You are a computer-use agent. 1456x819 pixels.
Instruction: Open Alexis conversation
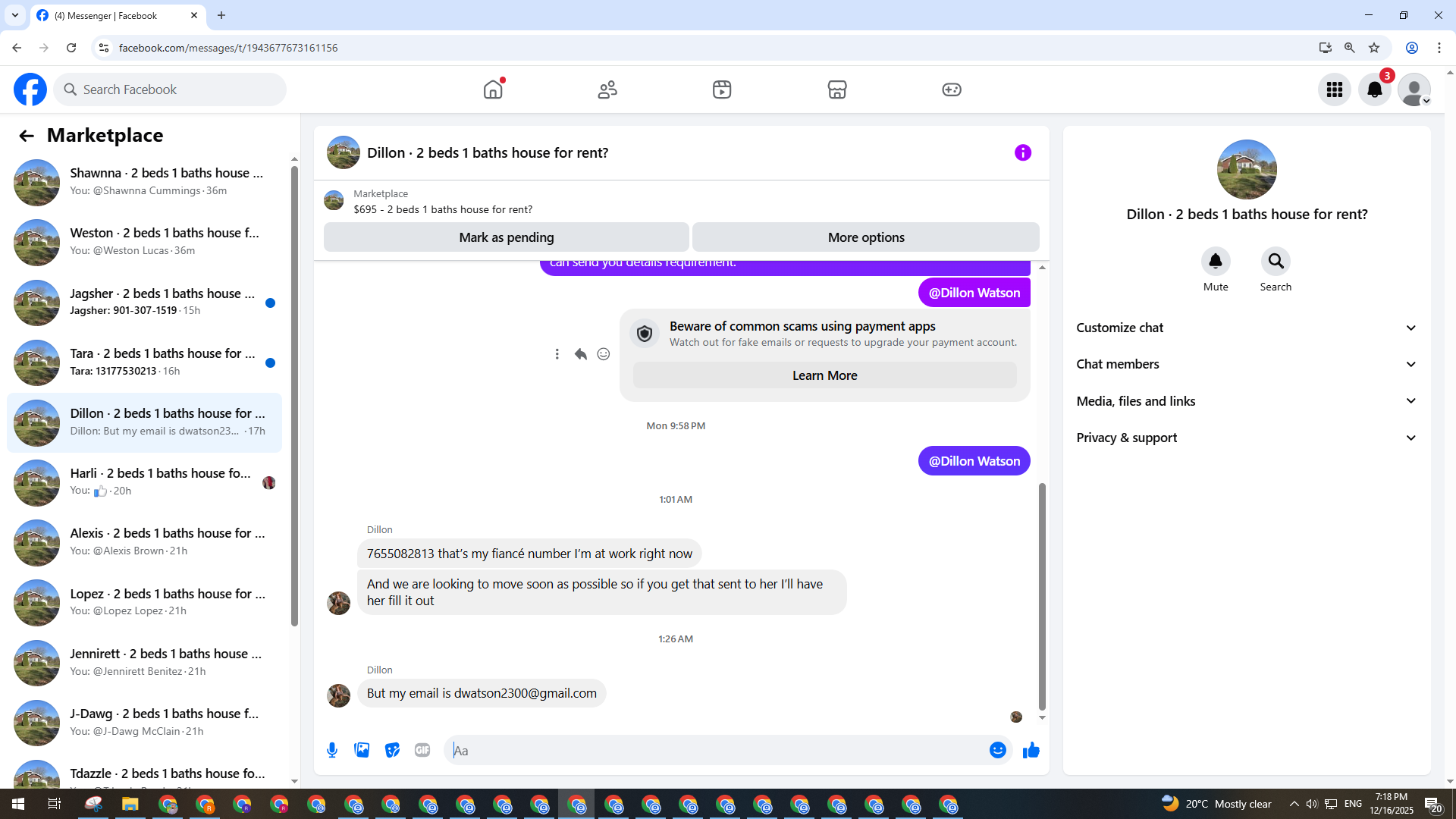[x=144, y=542]
